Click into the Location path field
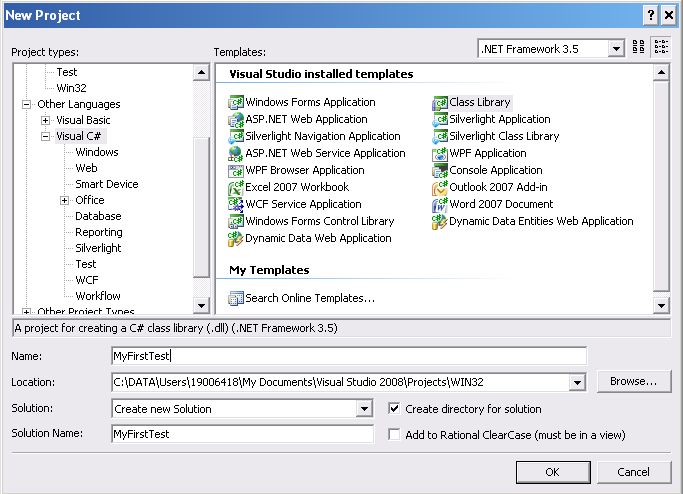 (x=340, y=382)
